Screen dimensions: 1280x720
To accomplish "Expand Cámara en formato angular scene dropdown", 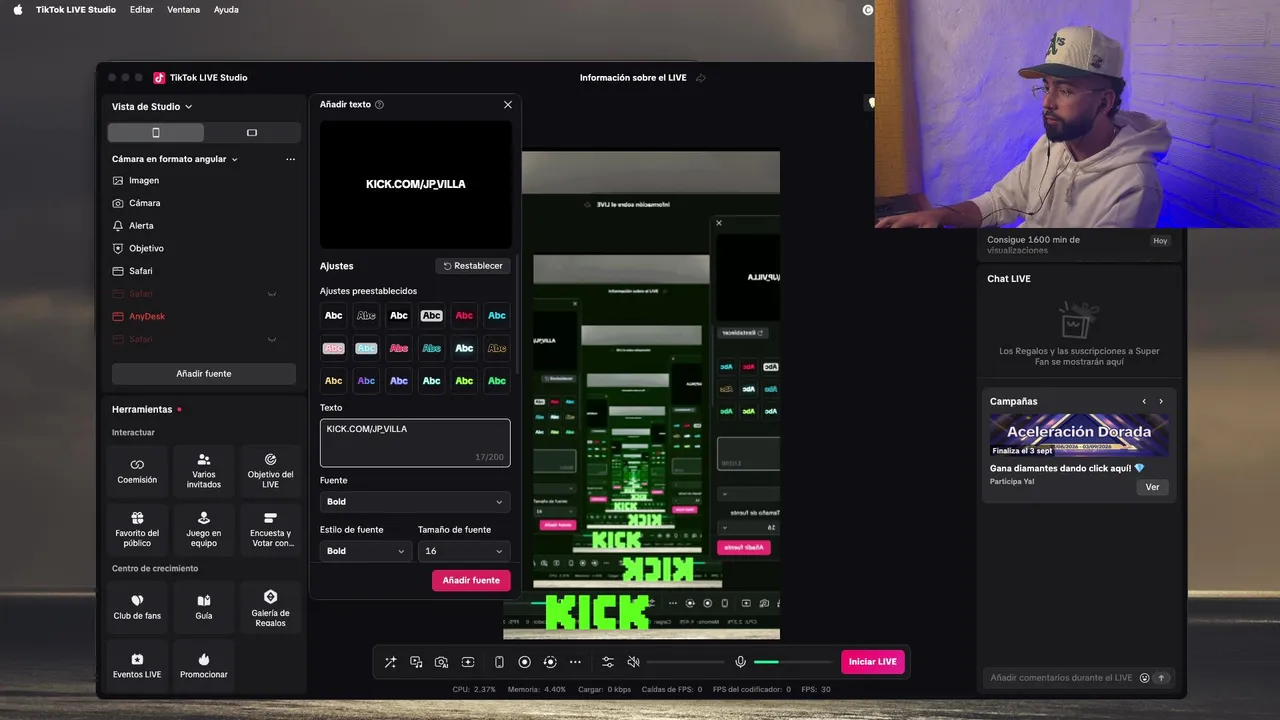I will click(175, 159).
